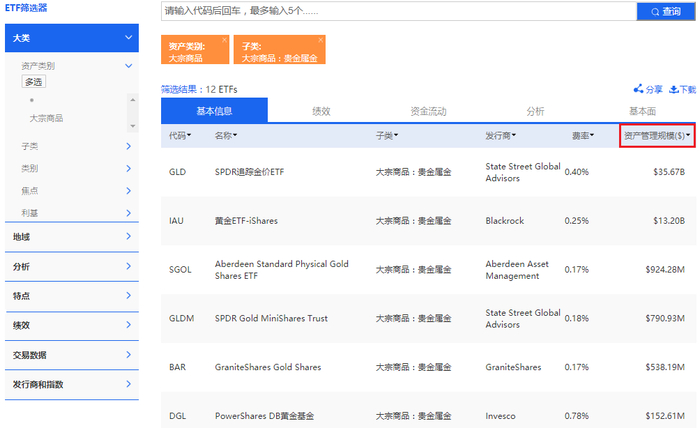Click Aberdeen Asset Management issuer cell
Image resolution: width=700 pixels, height=428 pixels.
pyautogui.click(x=517, y=270)
